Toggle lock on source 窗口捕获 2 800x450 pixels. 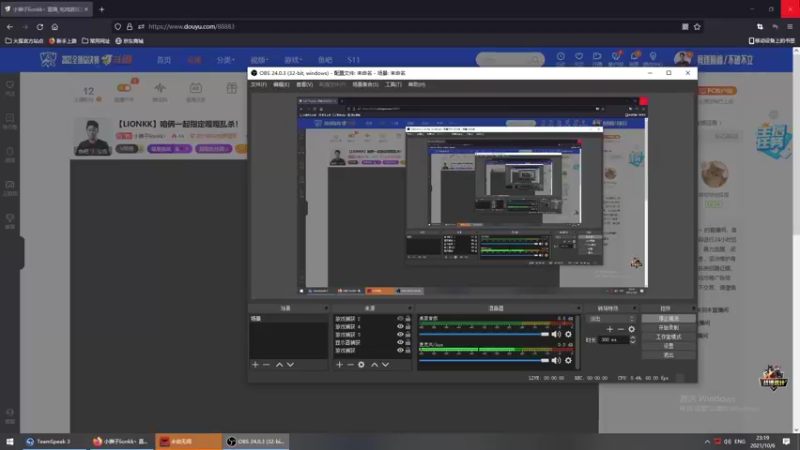(408, 318)
